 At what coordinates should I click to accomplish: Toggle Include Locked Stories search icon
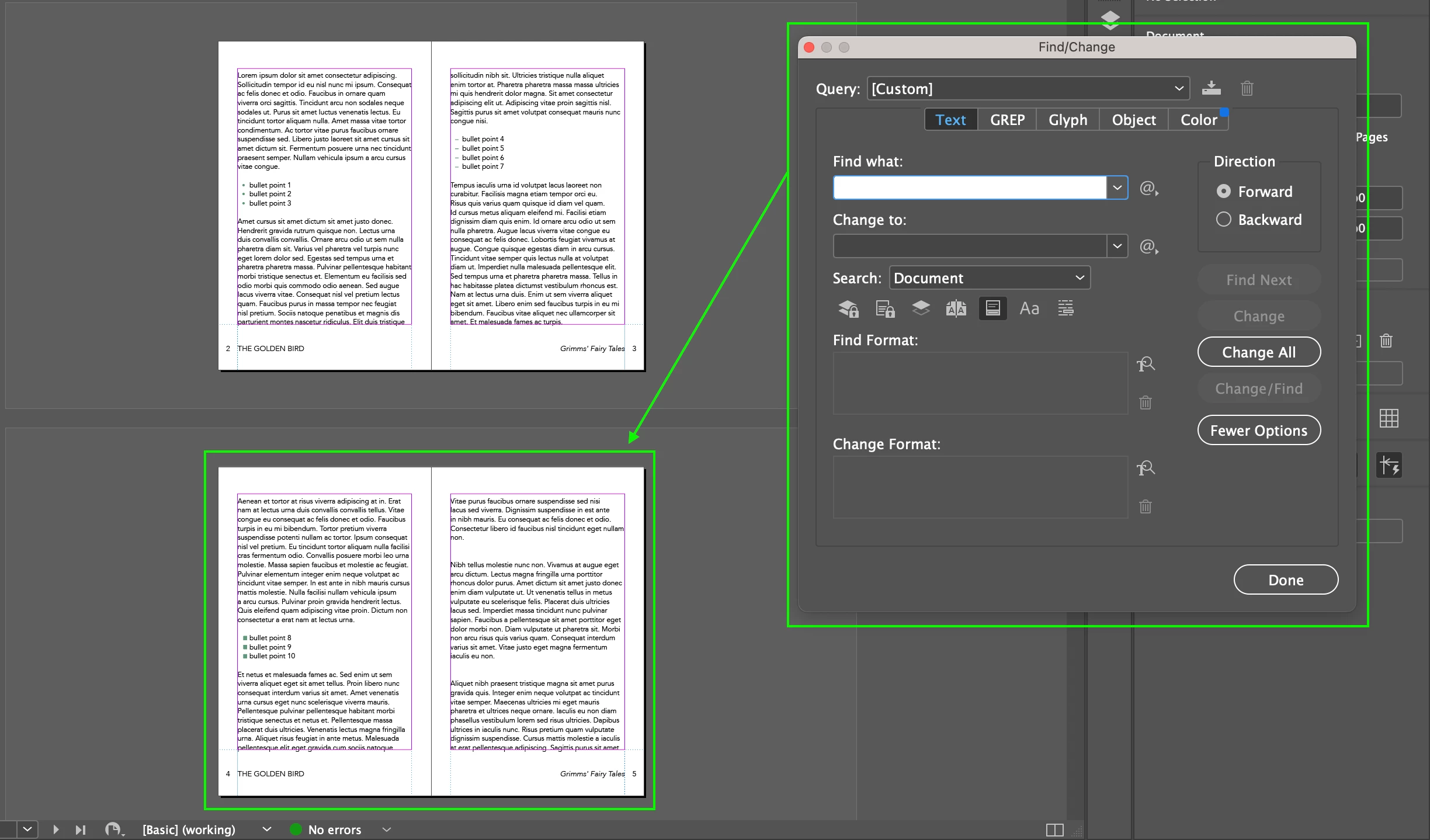[885, 308]
